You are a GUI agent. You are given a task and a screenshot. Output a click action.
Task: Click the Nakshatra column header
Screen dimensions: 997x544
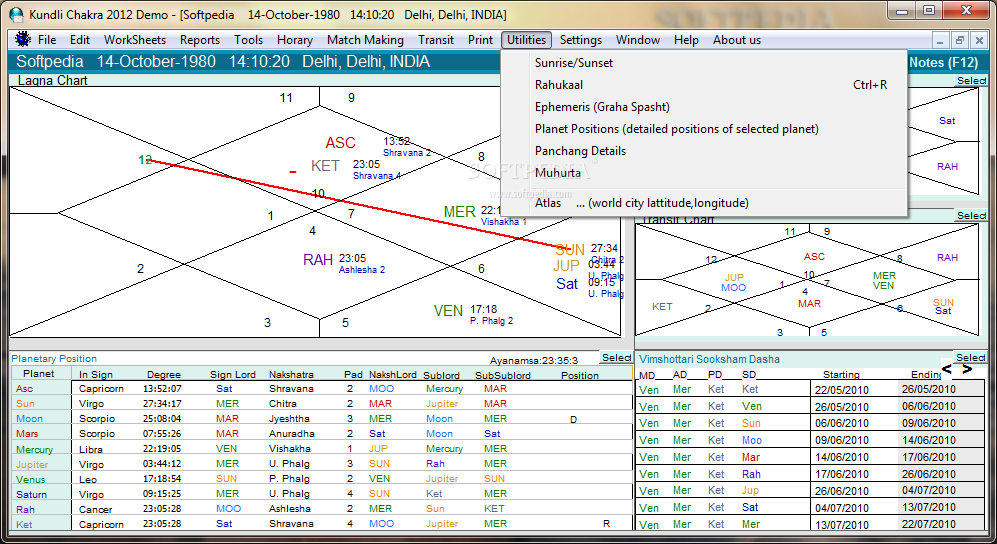291,374
